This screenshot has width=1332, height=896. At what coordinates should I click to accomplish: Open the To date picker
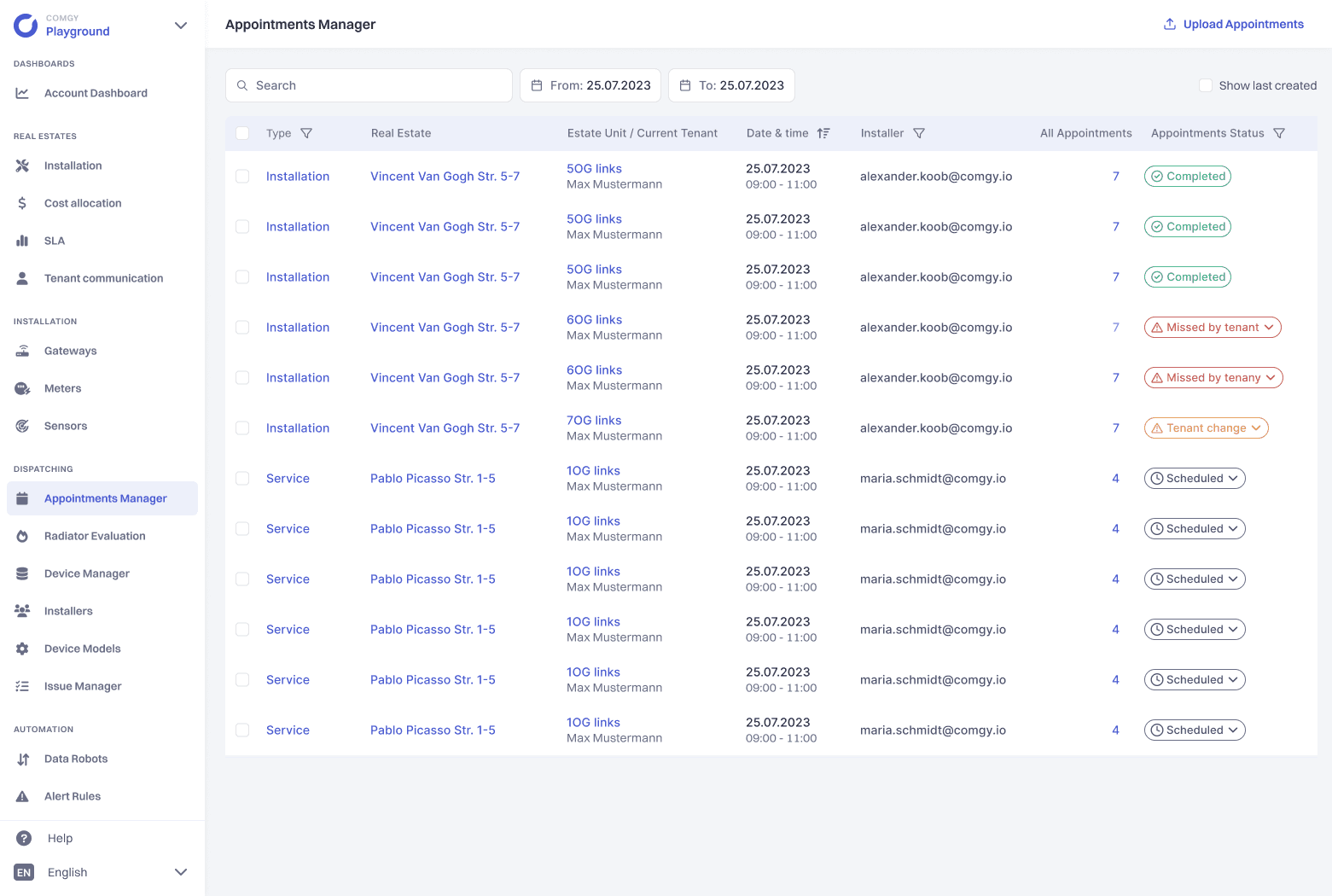click(x=731, y=85)
